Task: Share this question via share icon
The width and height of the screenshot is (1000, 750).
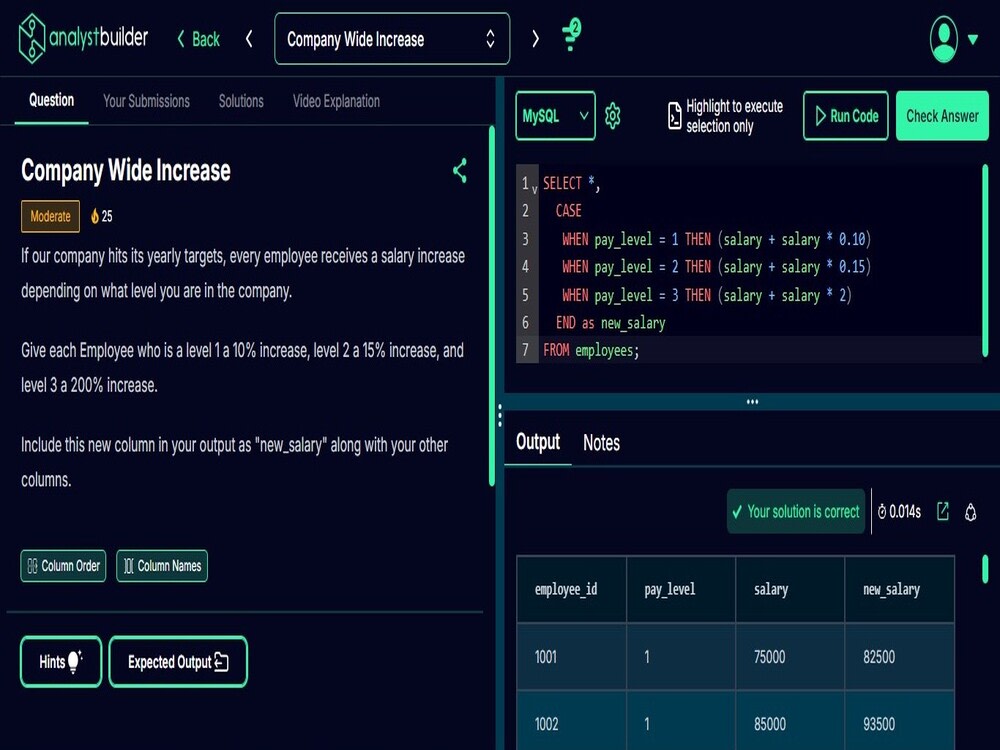Action: 460,171
